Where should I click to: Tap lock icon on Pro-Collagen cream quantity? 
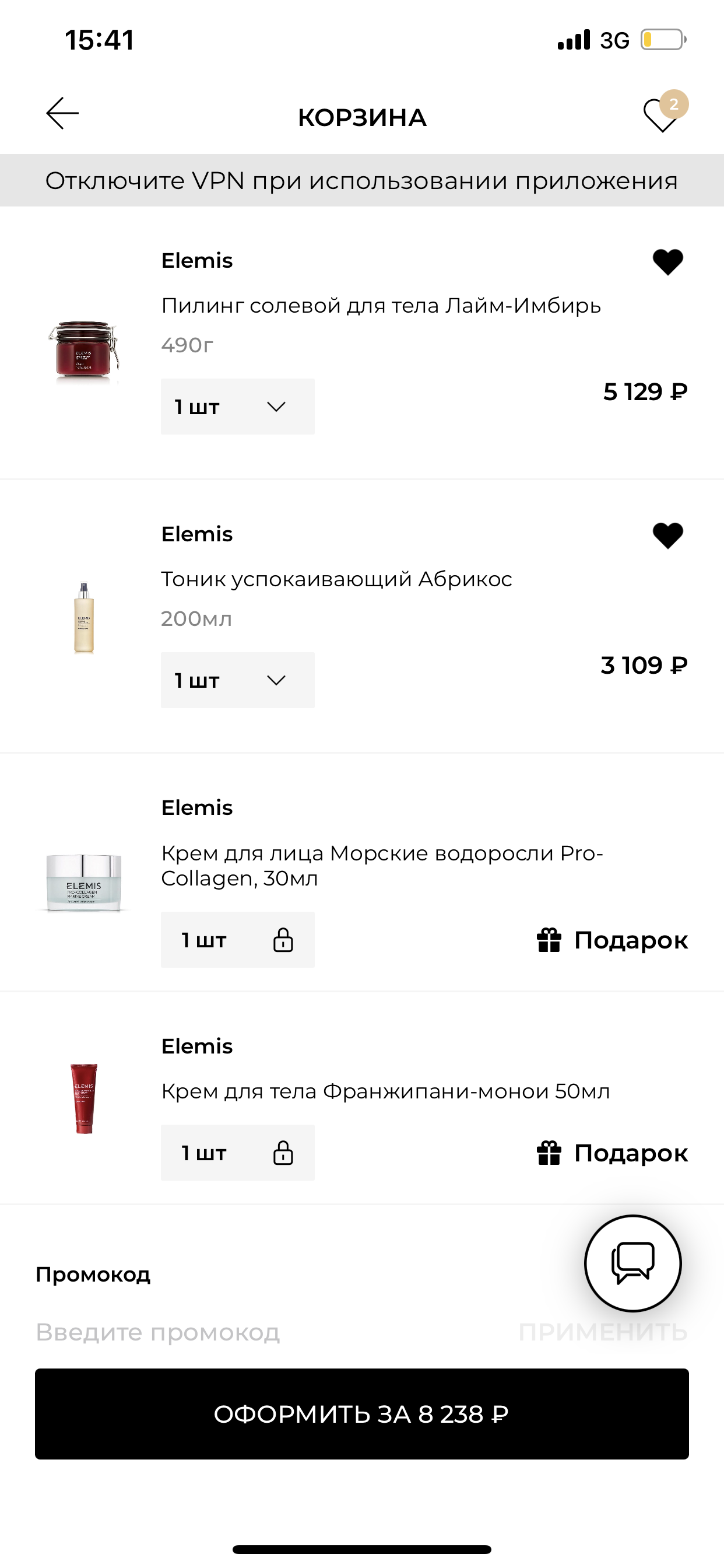click(x=283, y=940)
